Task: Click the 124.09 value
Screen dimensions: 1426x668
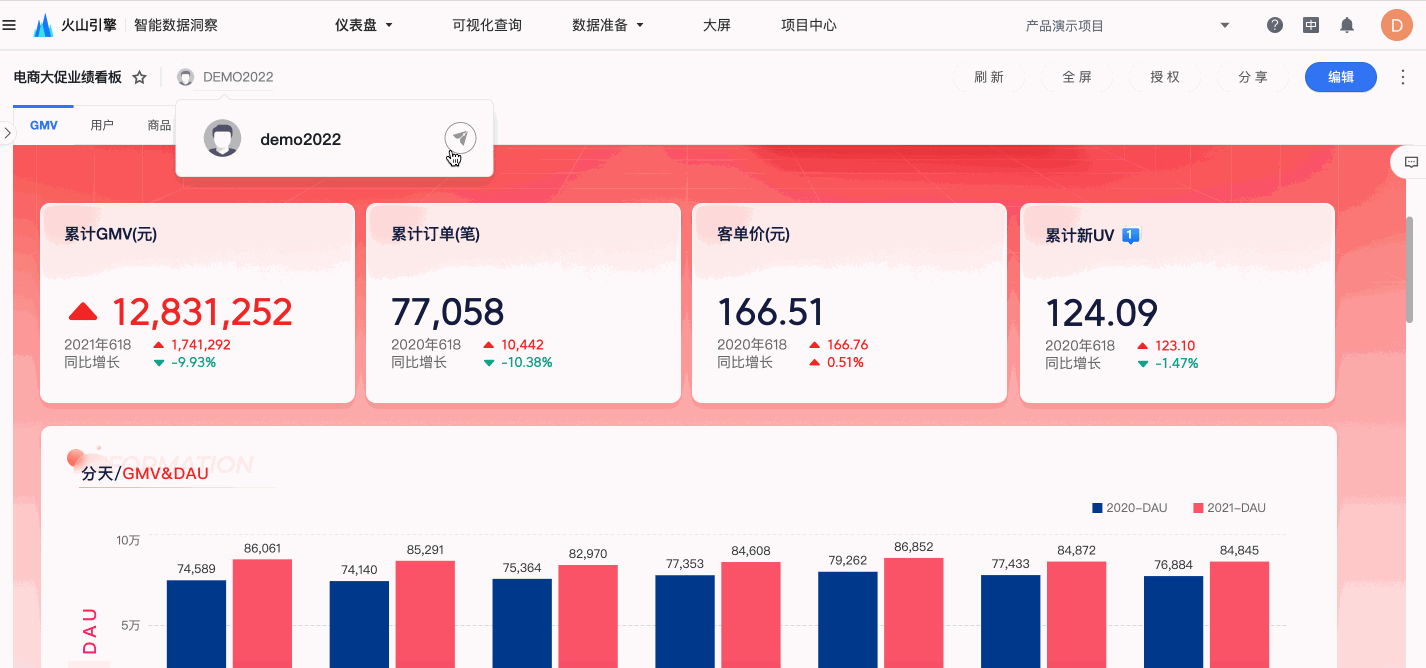Action: click(x=1102, y=312)
